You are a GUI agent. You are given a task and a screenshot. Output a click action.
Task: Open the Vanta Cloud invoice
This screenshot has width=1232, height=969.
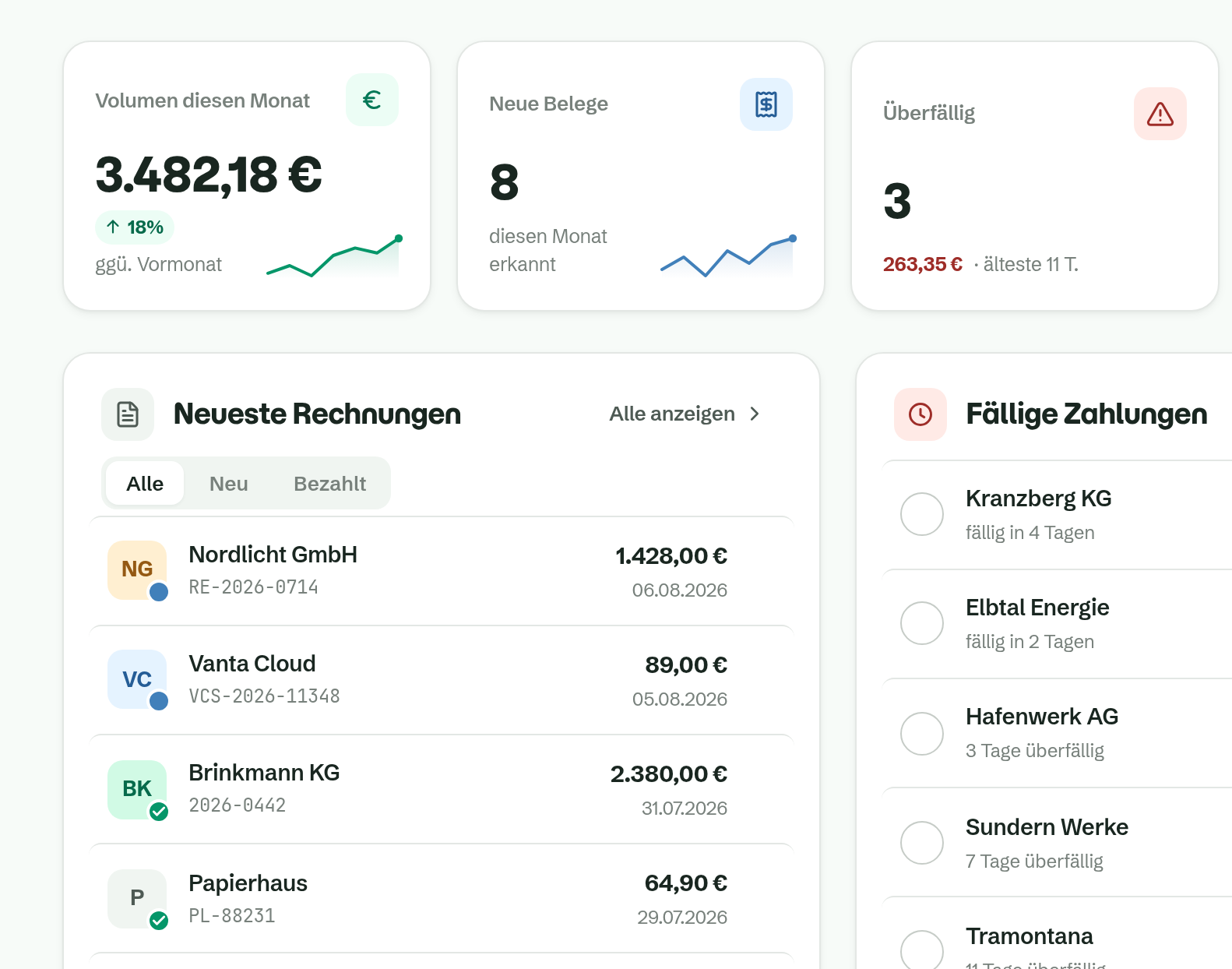[442, 680]
